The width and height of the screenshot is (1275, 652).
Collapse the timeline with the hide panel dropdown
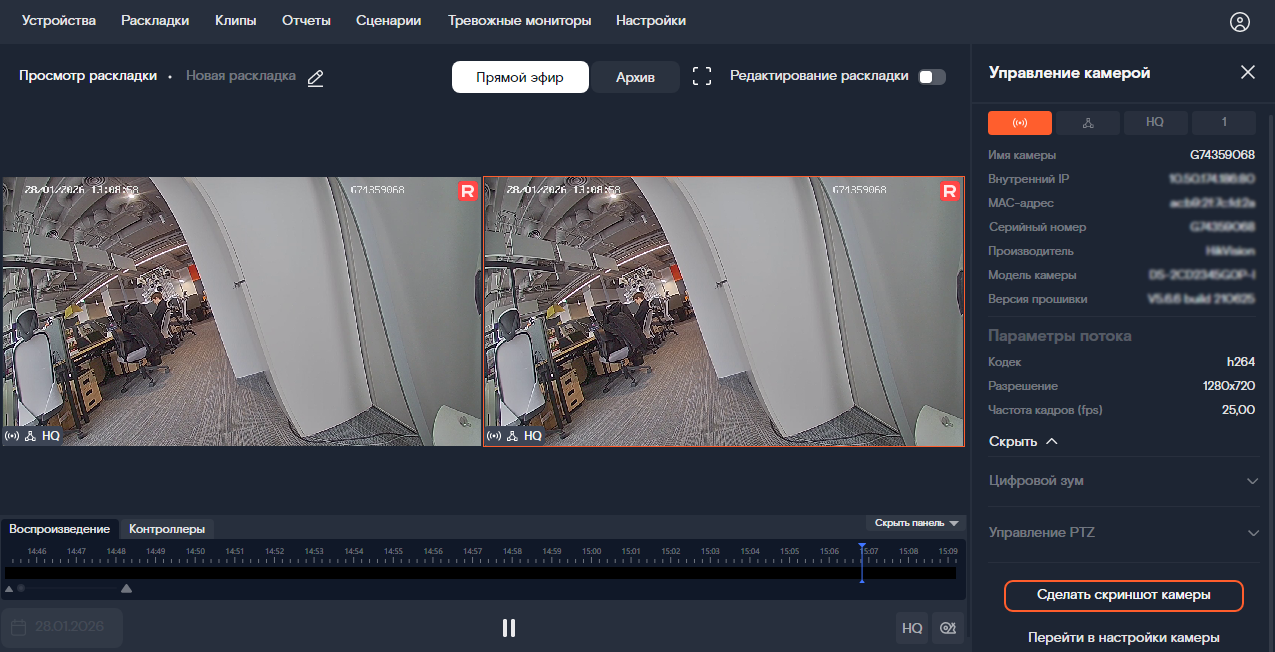(916, 523)
